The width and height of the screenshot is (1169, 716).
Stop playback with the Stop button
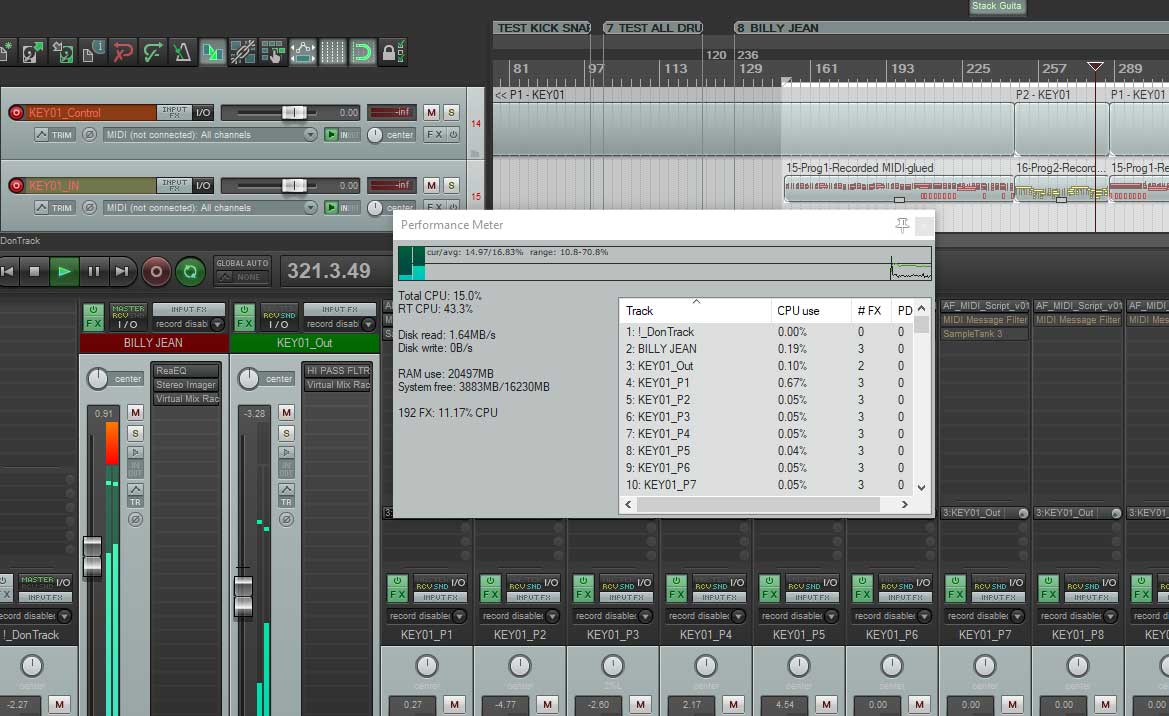click(35, 271)
